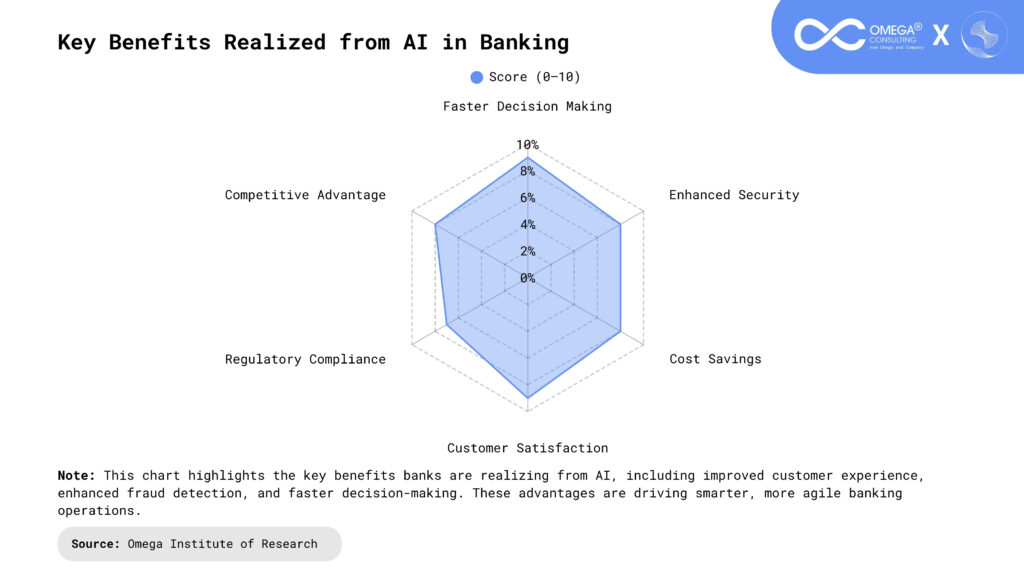Click the Source: Omega Institute of Research pill
1024x576 pixels.
[x=199, y=544]
